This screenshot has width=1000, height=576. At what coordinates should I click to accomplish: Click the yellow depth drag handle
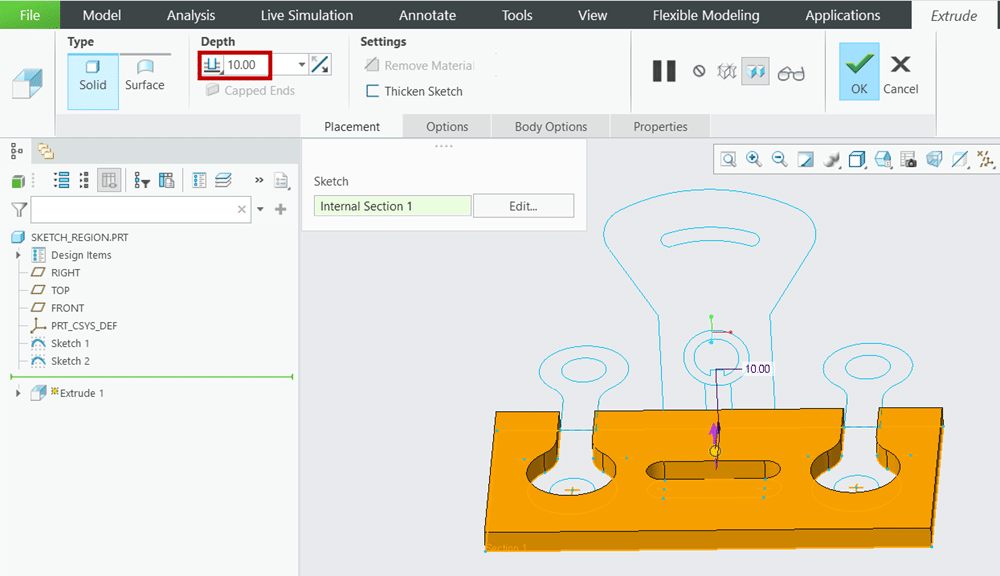click(715, 451)
